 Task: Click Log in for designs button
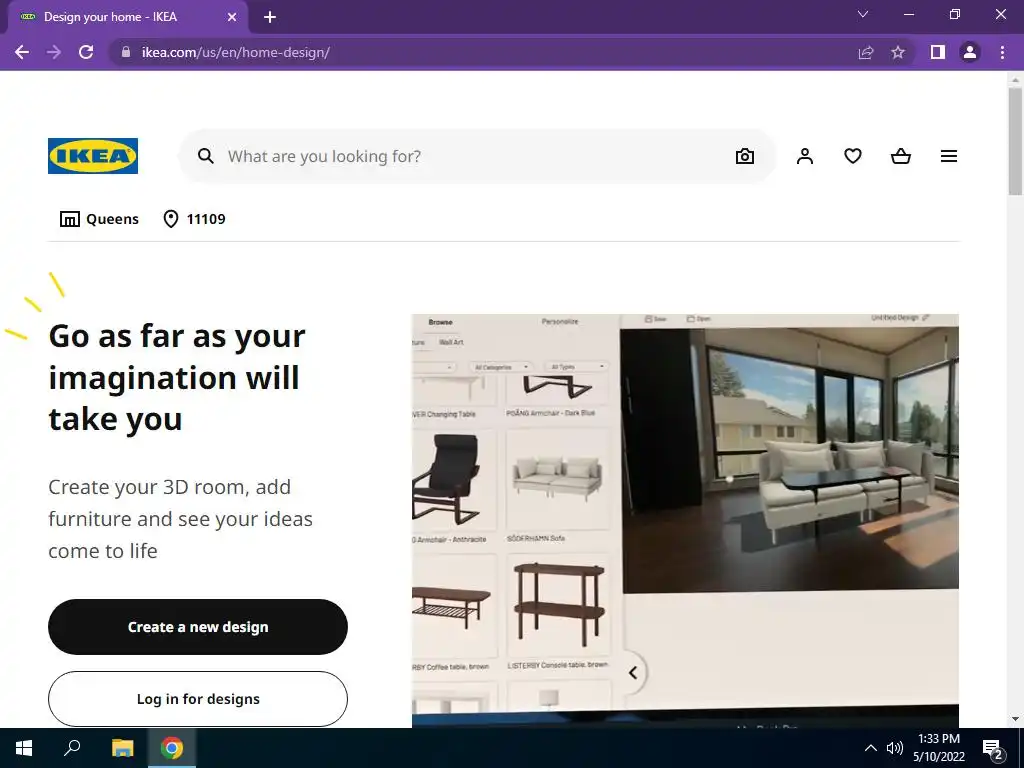[198, 699]
